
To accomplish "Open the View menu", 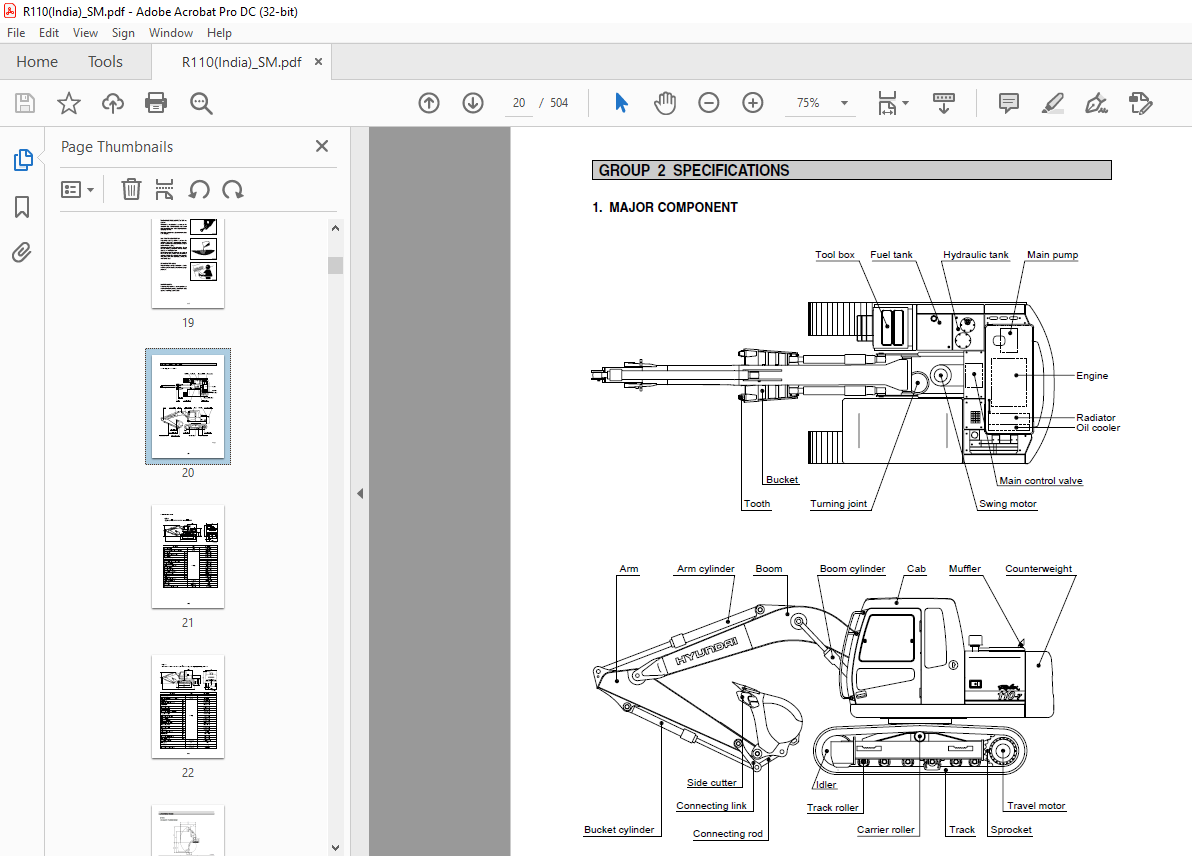I will point(85,33).
